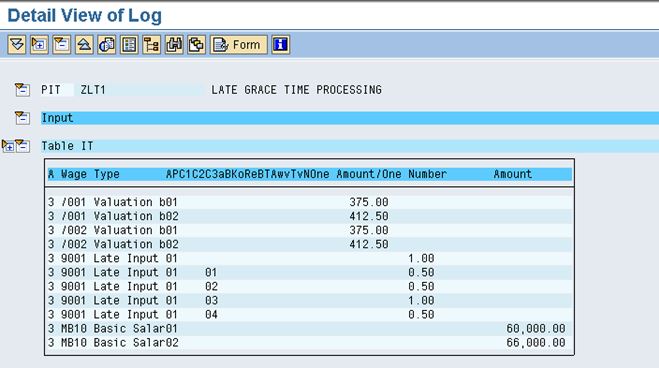Select the Table IT row label
Viewport: 659px width, 368px height.
pyautogui.click(x=67, y=146)
